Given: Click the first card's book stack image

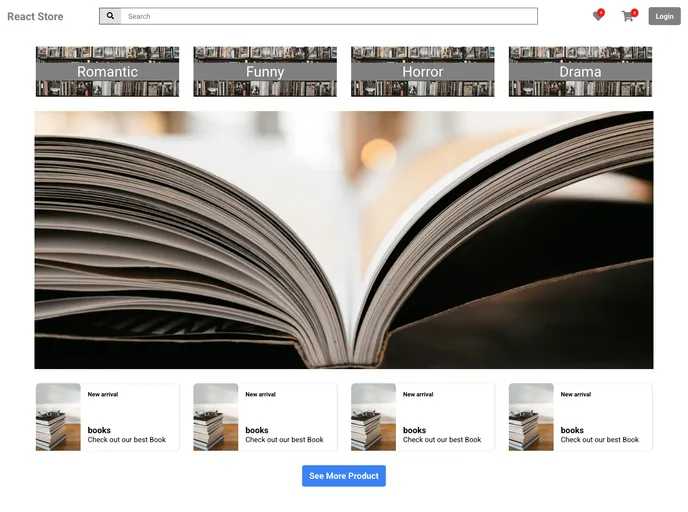Looking at the screenshot, I should [x=58, y=417].
